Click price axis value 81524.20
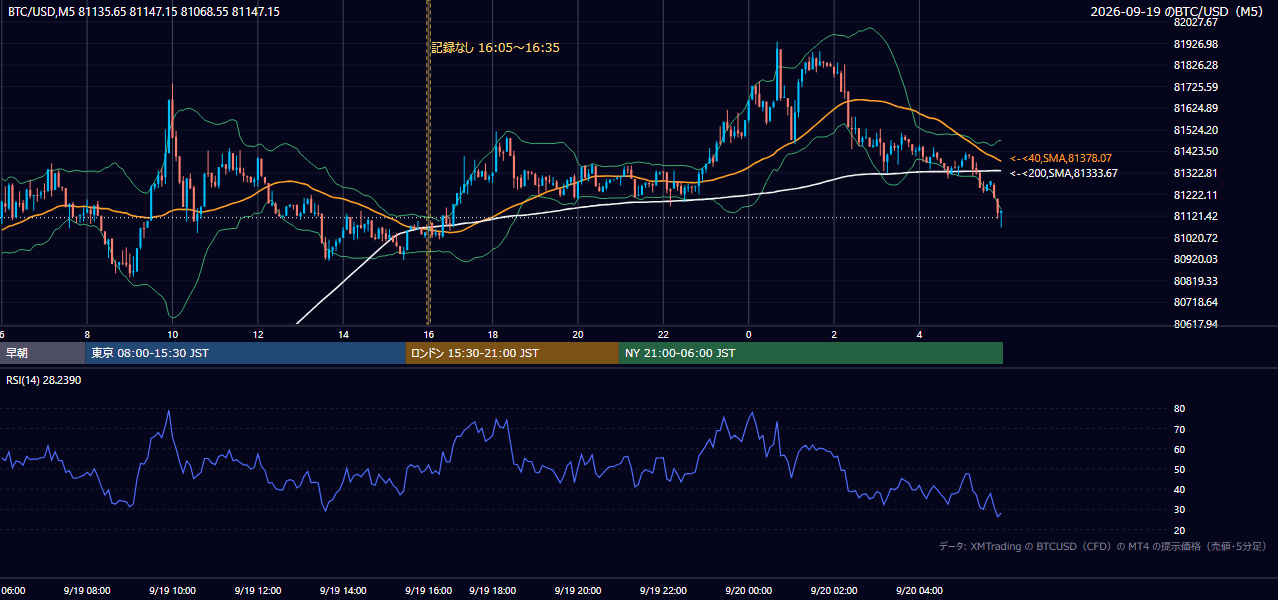 tap(1195, 130)
